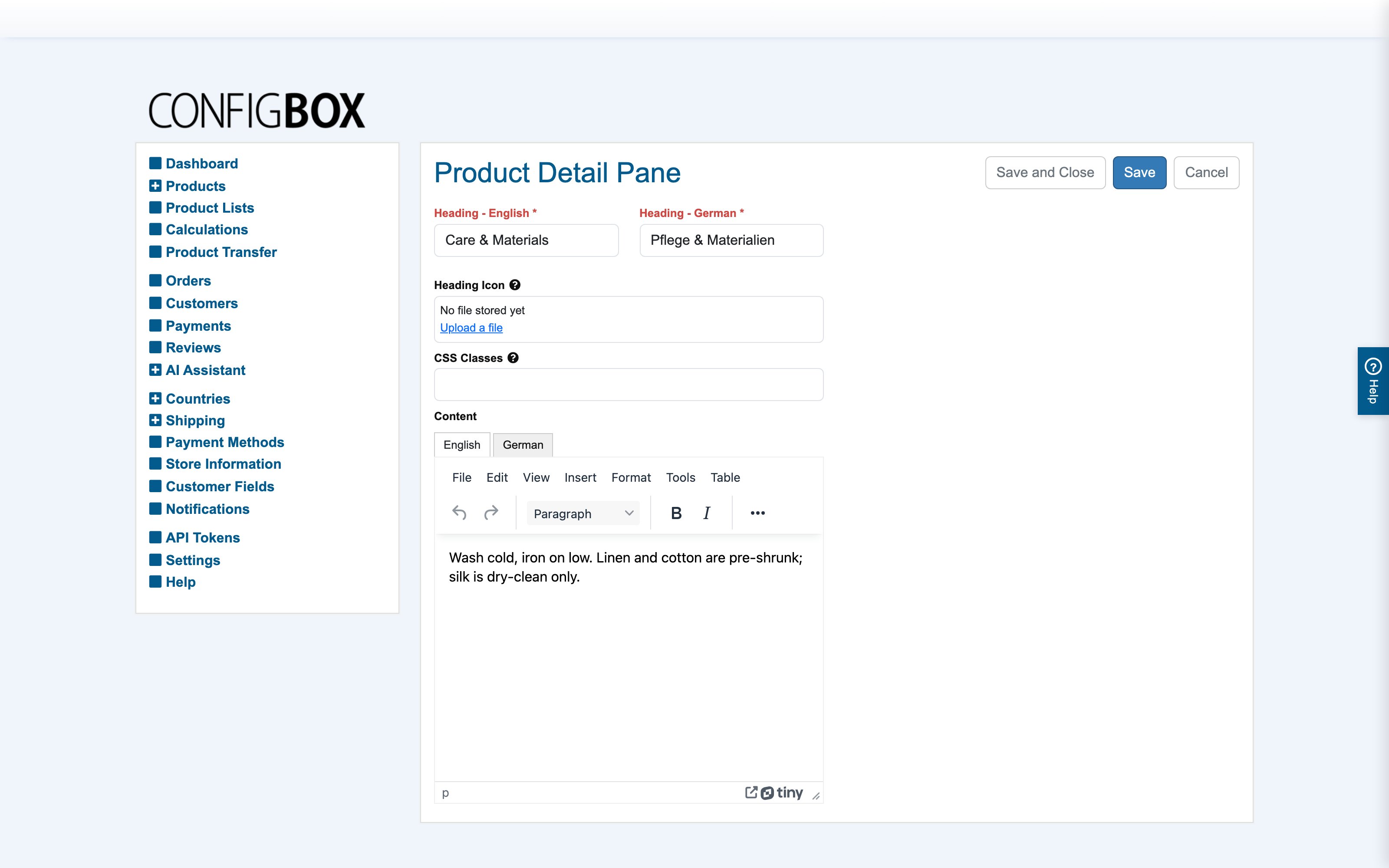Click the square icon beside Notifications
Image resolution: width=1389 pixels, height=868 pixels.
(x=155, y=509)
